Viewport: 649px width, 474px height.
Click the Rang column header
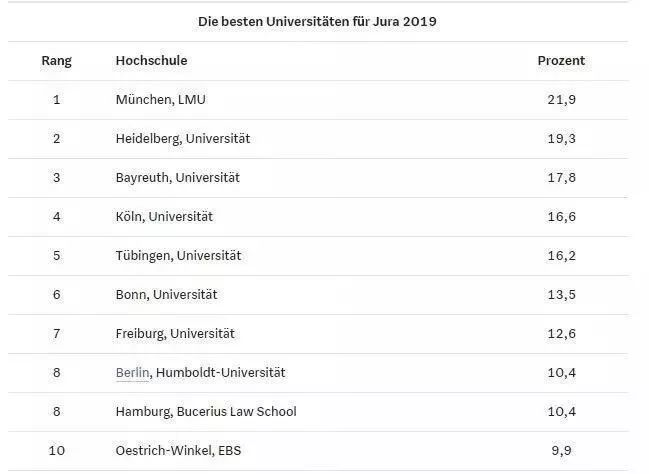tap(57, 60)
